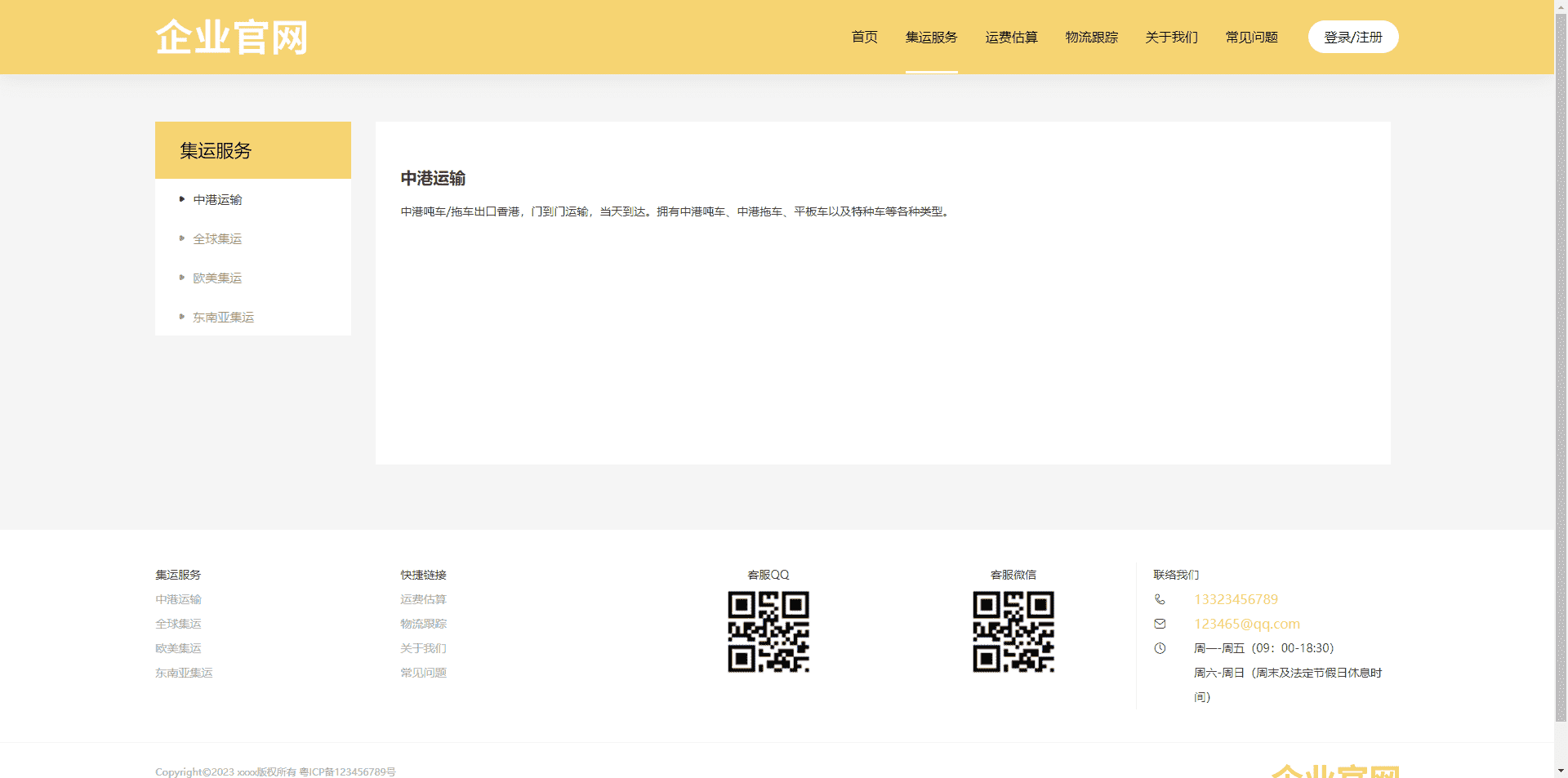Viewport: 1568px width, 778px height.
Task: Click the bullet arrow beside 全球集运
Action: pyautogui.click(x=182, y=238)
